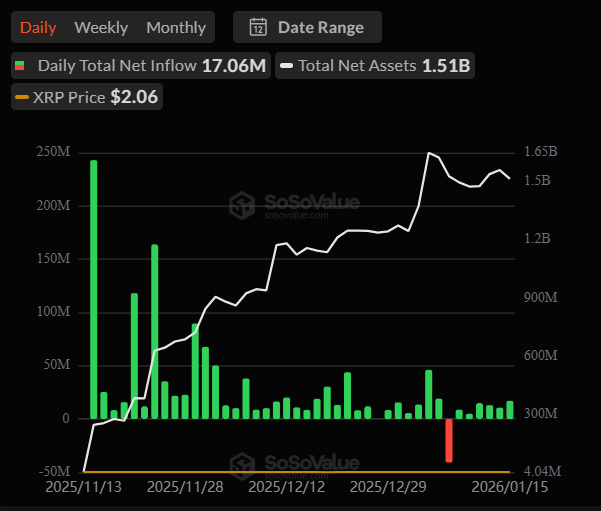The image size is (601, 511).
Task: Click the 1.51B net assets value
Action: point(446,66)
